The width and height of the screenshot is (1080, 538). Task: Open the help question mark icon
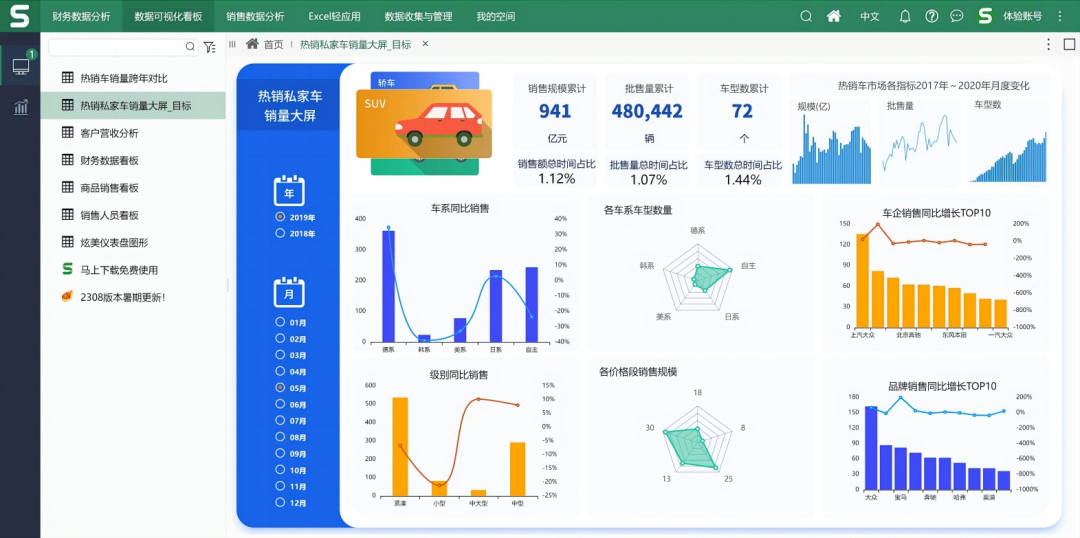point(931,17)
